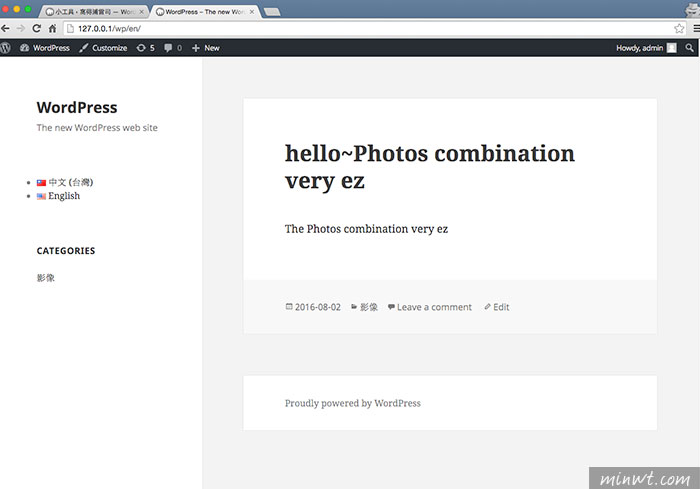Close the first browser tab
Screen dimensions: 700x489
pos(142,12)
